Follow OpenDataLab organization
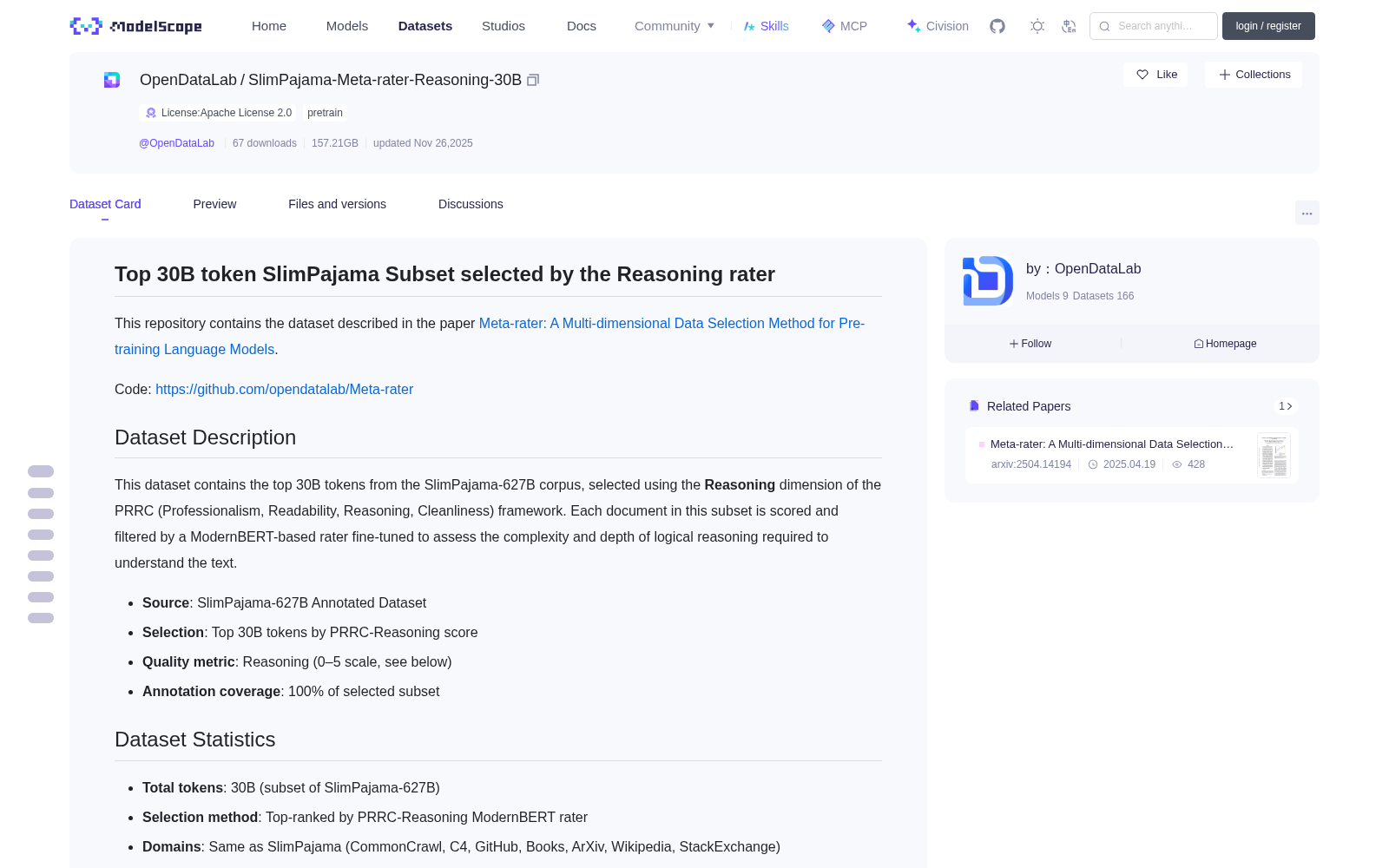 click(x=1030, y=344)
